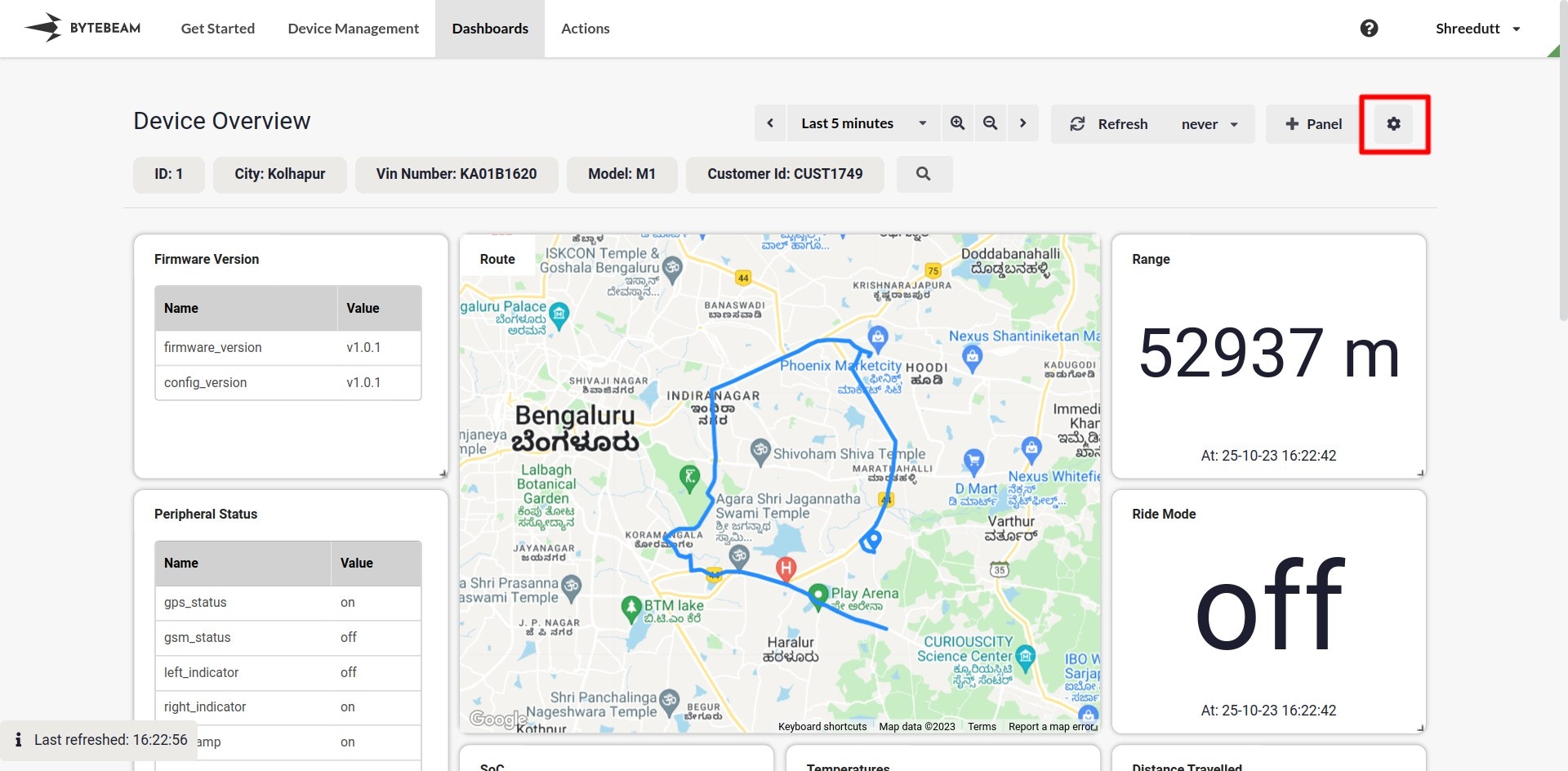
Task: Click the config_version row name
Action: click(x=205, y=382)
